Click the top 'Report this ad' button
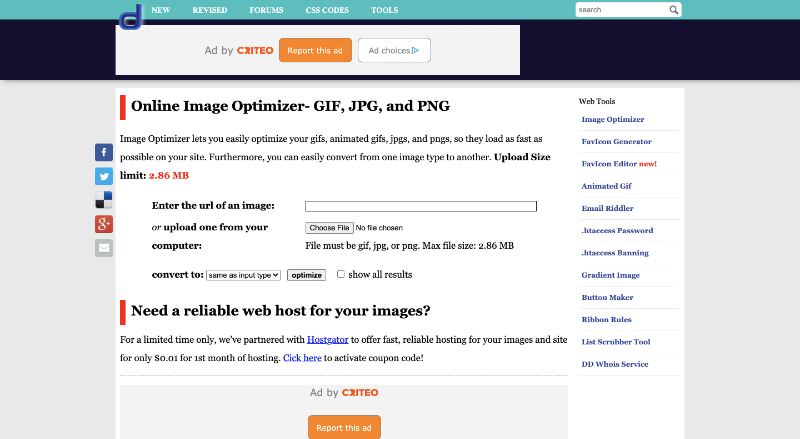The image size is (800, 439). pyautogui.click(x=315, y=51)
